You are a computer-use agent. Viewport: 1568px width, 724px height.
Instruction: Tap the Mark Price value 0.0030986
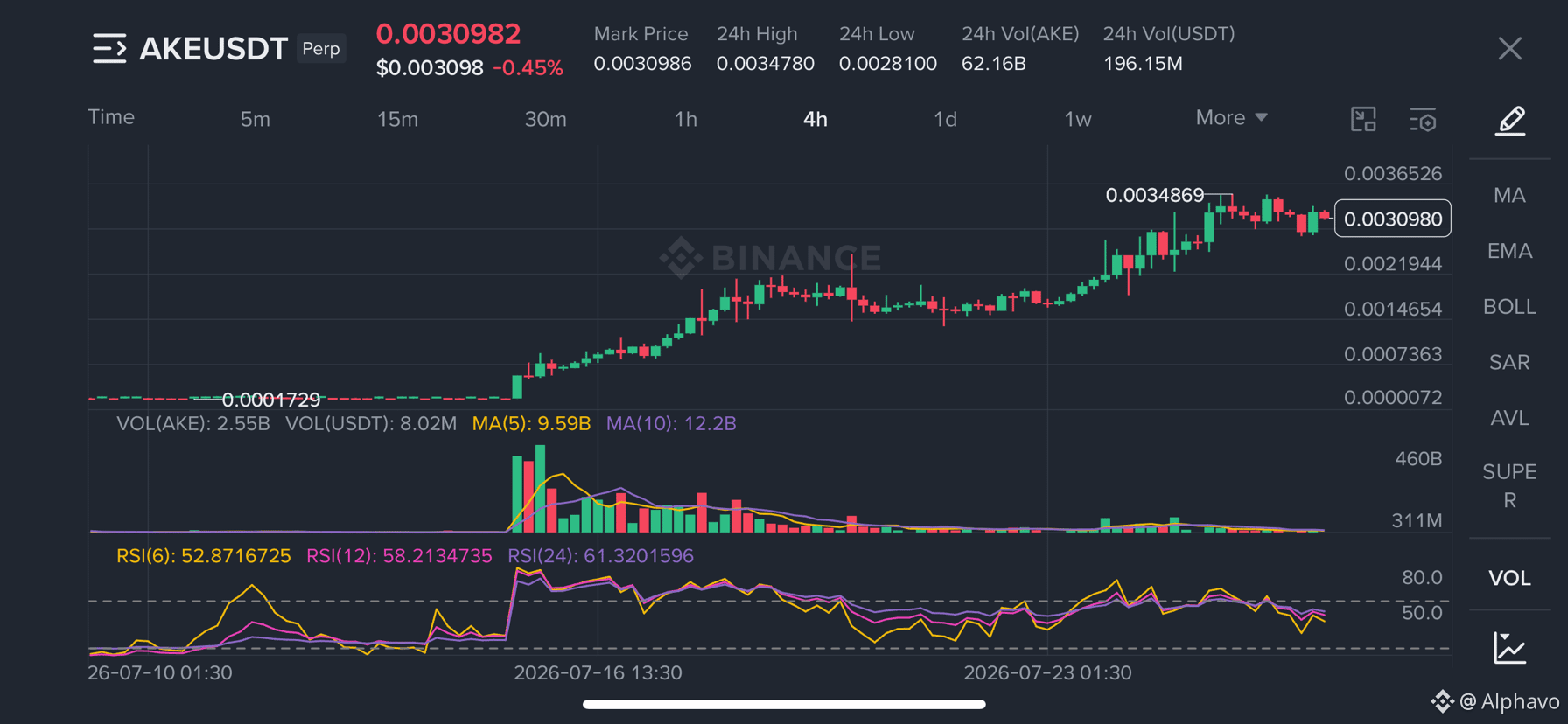tap(642, 64)
